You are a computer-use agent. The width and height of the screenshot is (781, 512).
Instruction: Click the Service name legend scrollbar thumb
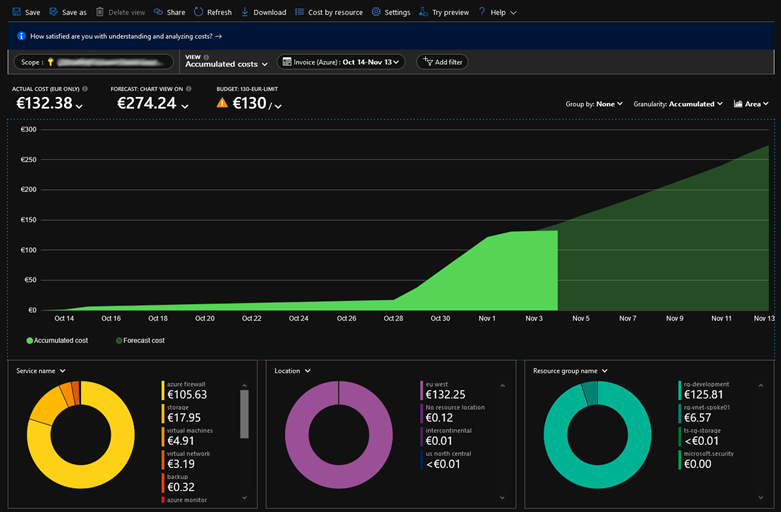pos(244,414)
